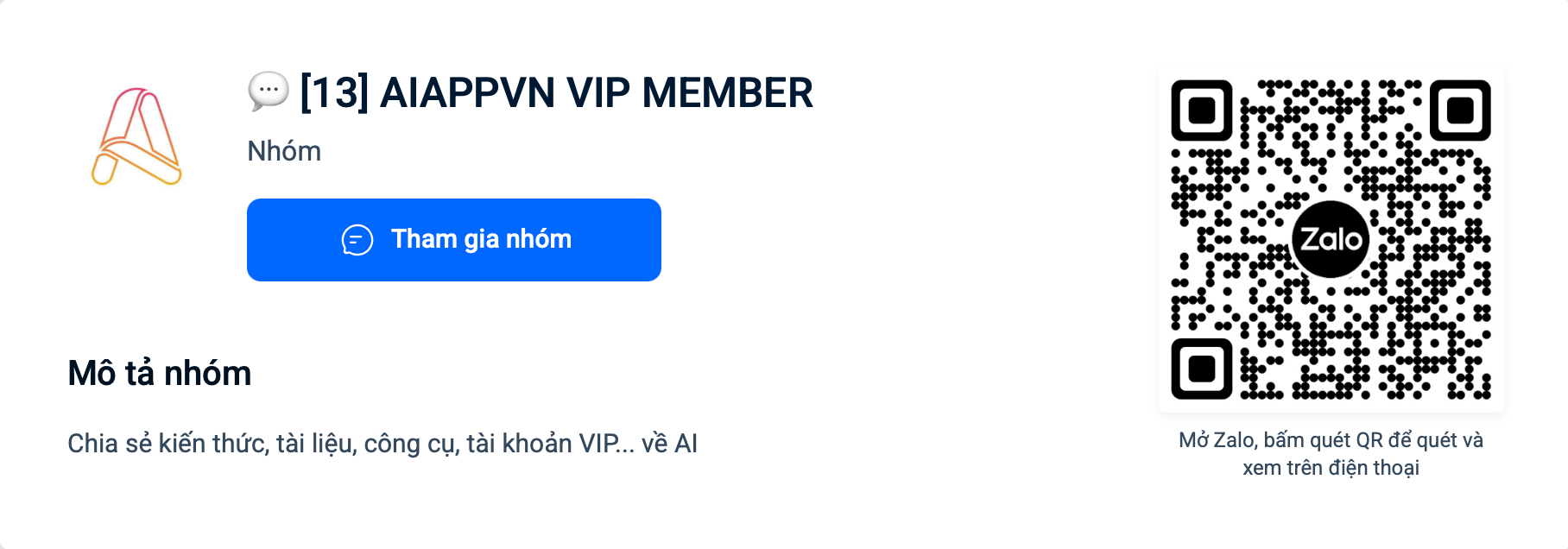Click the caption line "xem trên điện thoại"
The height and width of the screenshot is (549, 1568).
(1331, 468)
